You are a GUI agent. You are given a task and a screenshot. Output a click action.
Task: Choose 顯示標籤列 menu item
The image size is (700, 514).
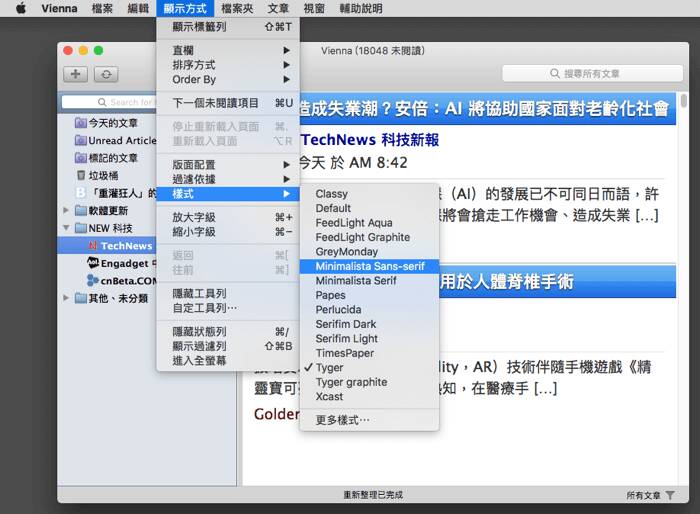click(x=228, y=27)
